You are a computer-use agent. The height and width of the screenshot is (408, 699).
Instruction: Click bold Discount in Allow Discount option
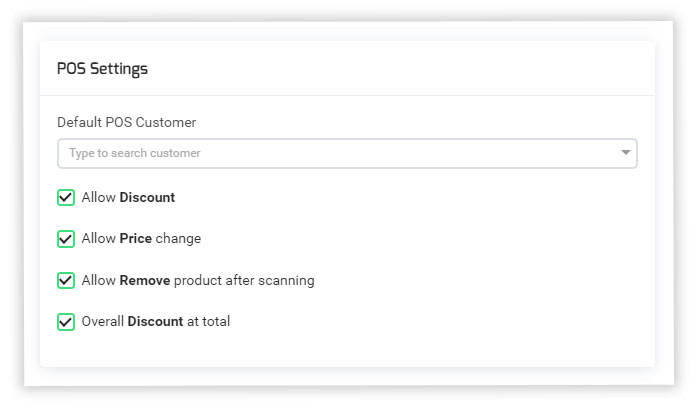pyautogui.click(x=147, y=197)
